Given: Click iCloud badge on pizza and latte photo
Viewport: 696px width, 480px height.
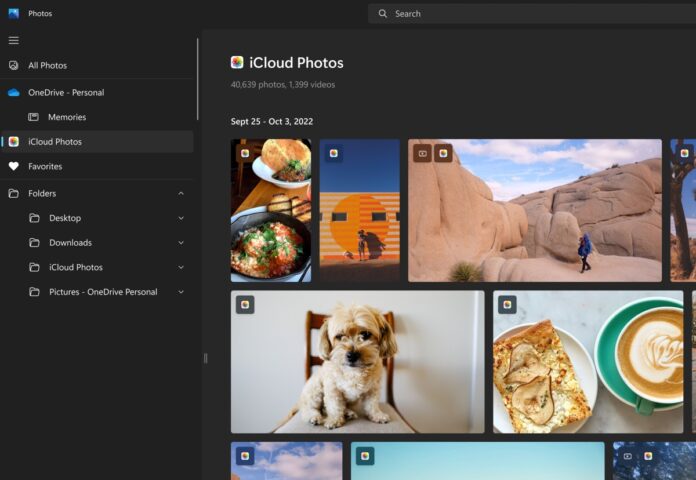Looking at the screenshot, I should click(507, 305).
